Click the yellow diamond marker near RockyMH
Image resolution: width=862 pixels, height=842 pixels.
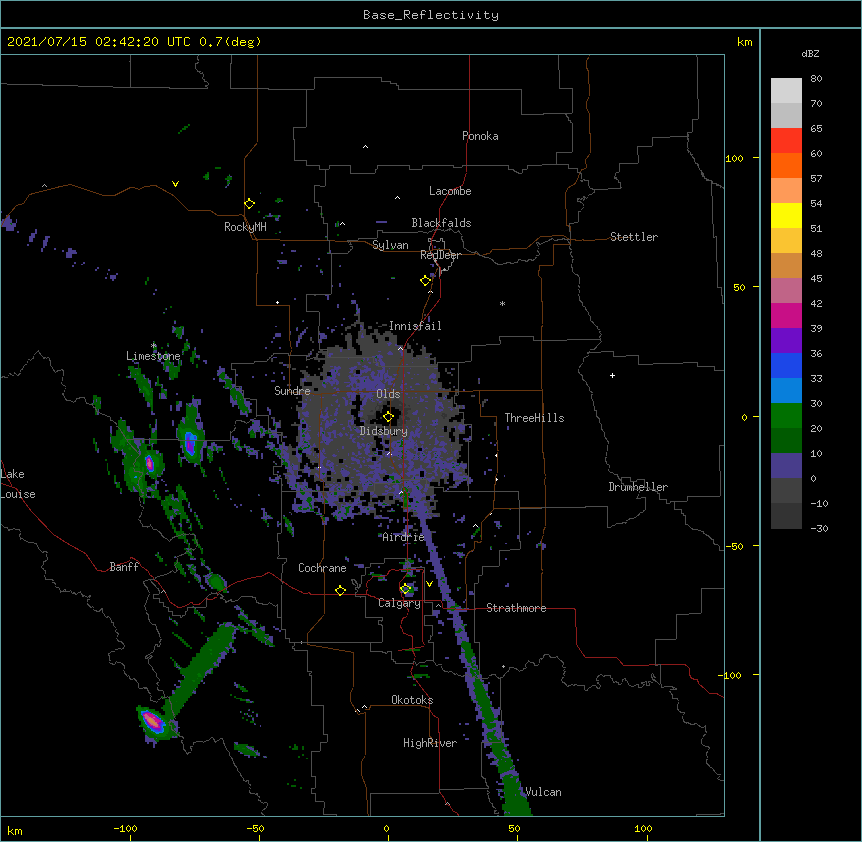[249, 204]
